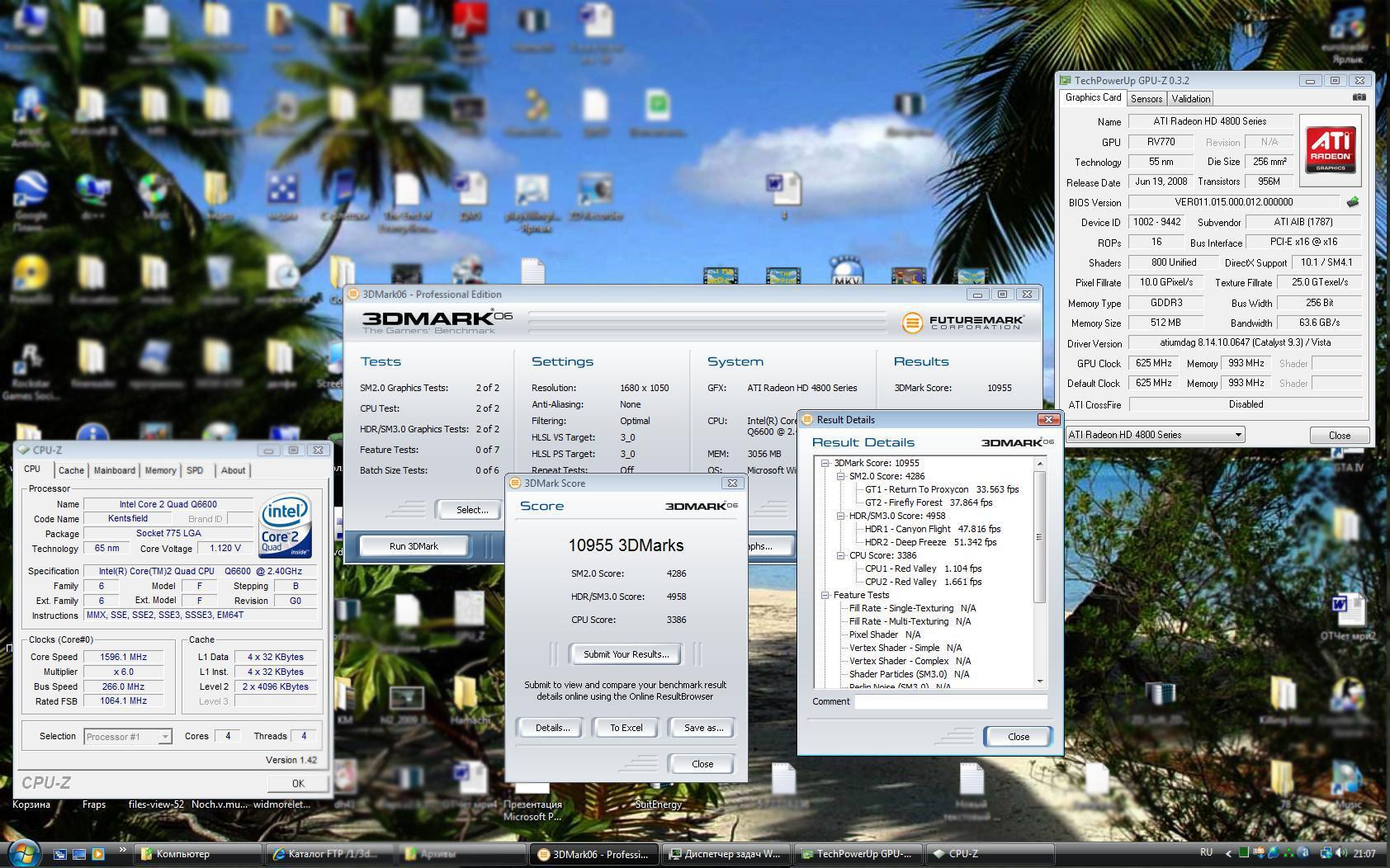Collapse the SM2.0 Score: 4286 node

[840, 476]
